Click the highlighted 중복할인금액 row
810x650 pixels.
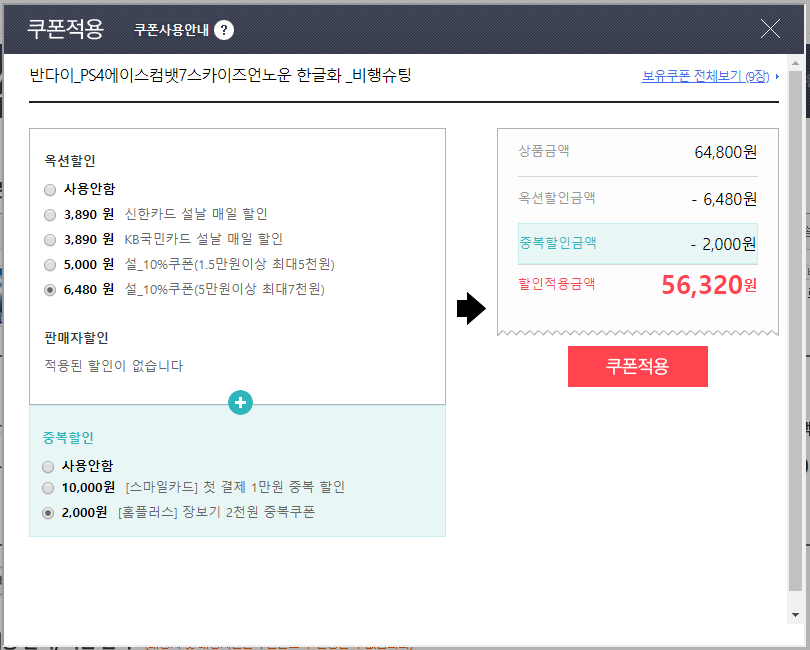(637, 243)
